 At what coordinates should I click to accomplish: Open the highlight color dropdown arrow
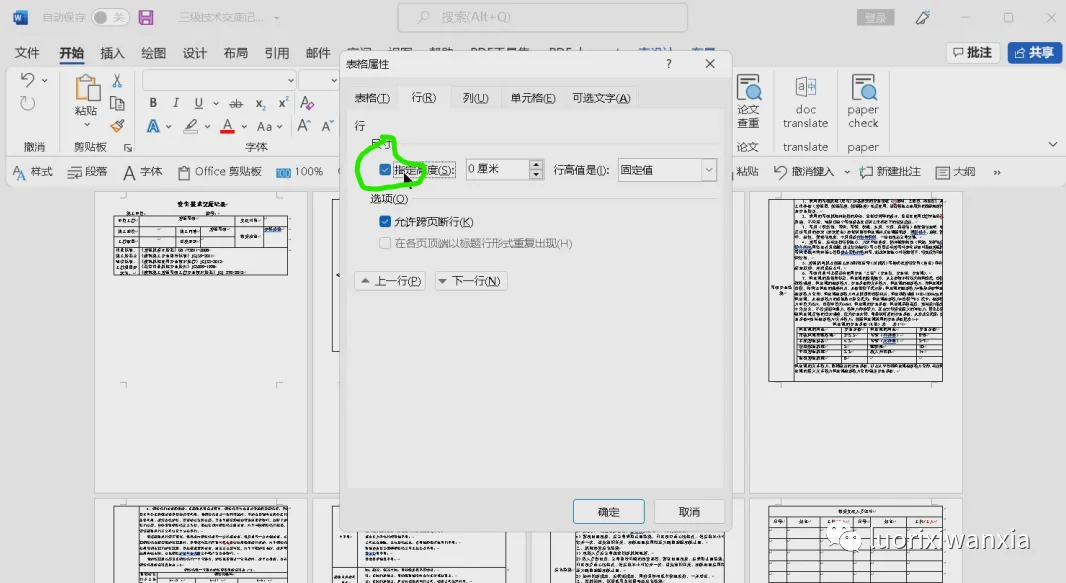coord(207,126)
